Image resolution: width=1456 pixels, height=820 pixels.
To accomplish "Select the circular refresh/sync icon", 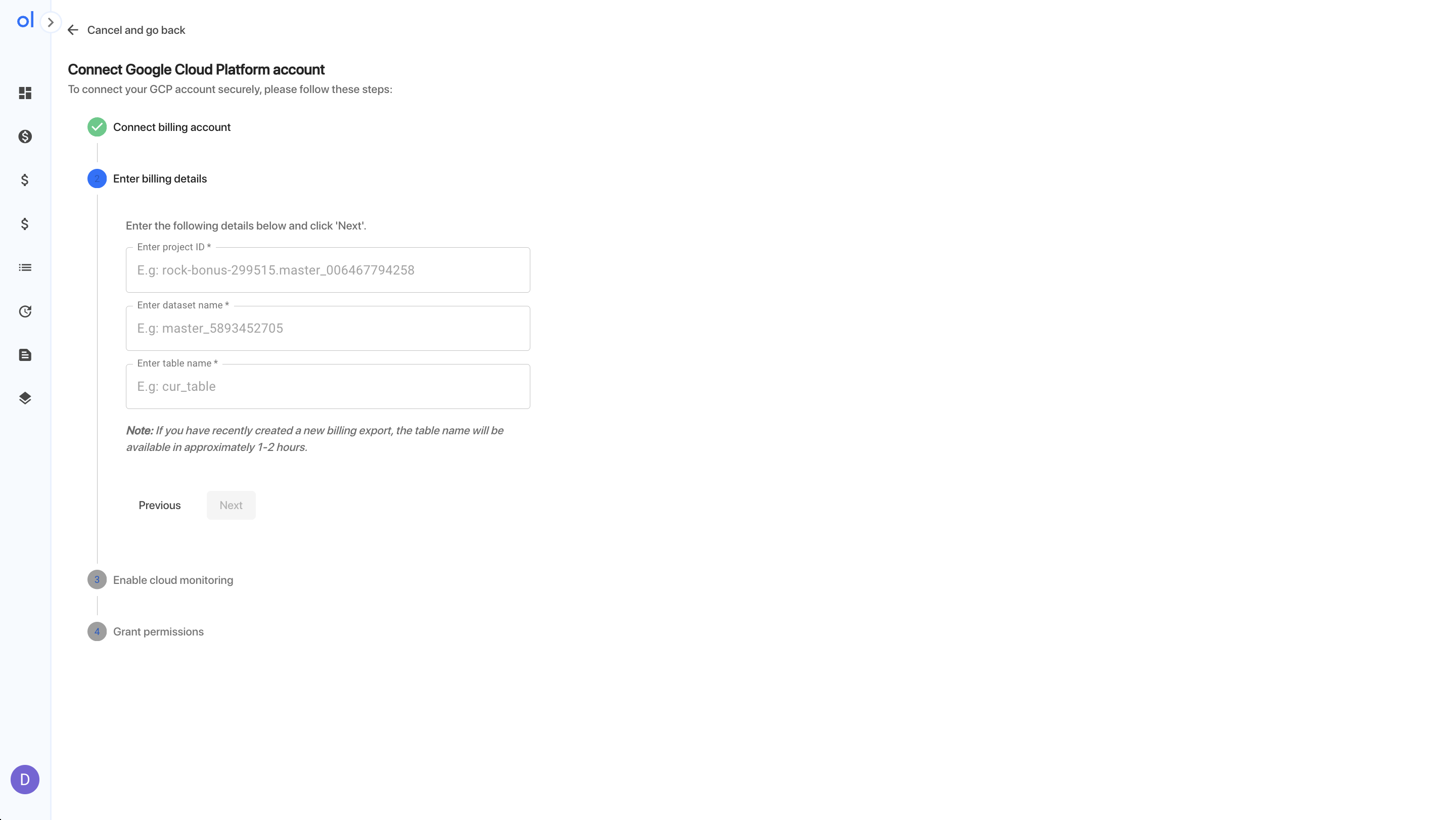I will point(25,311).
